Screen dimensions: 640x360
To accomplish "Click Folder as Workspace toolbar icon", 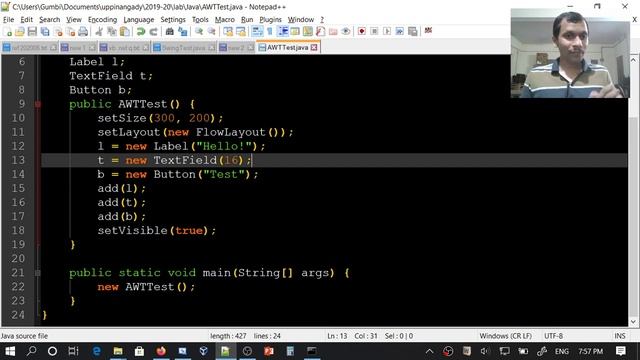I will pos(333,31).
